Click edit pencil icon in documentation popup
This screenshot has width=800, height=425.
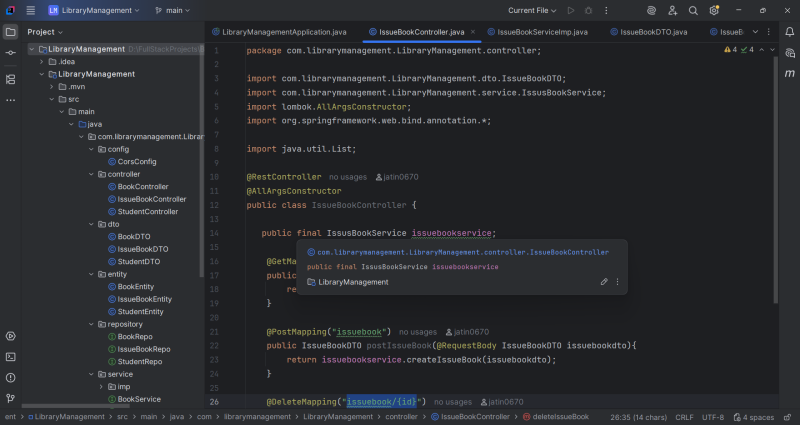click(604, 282)
